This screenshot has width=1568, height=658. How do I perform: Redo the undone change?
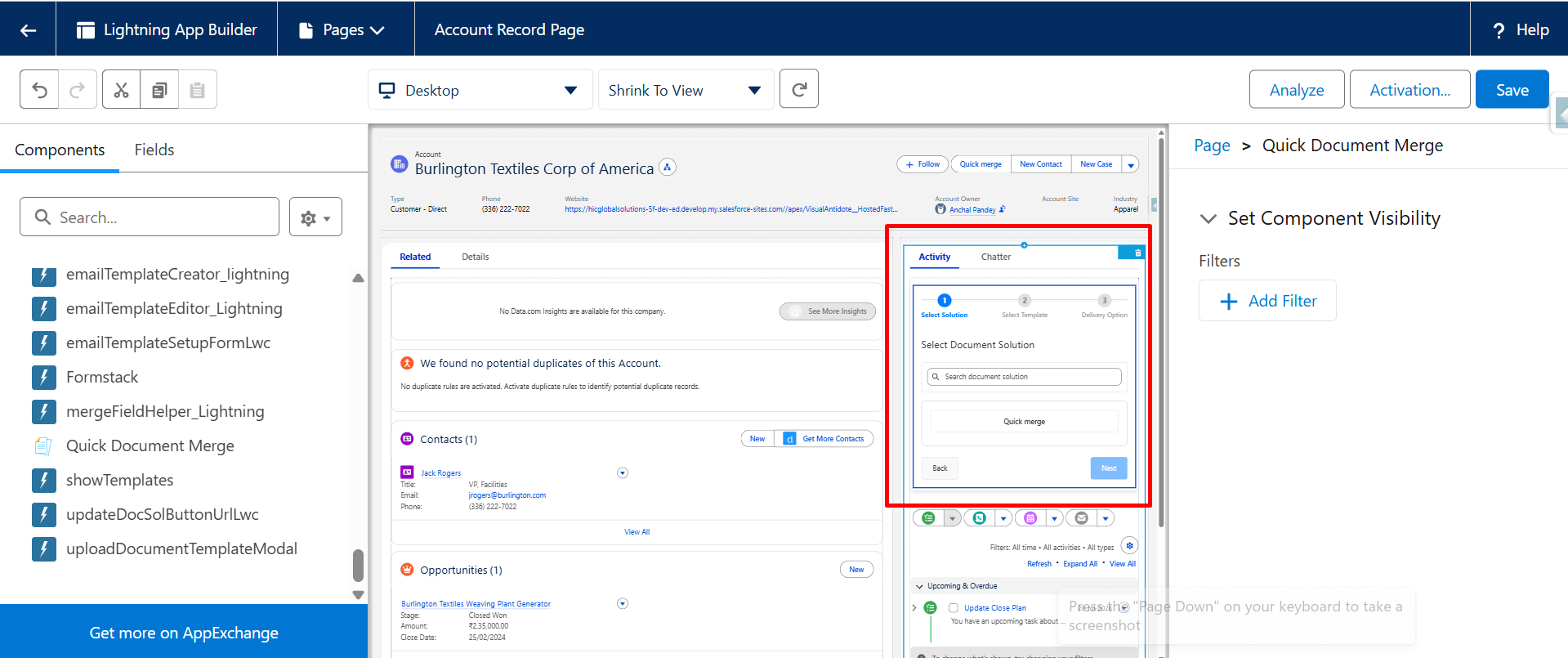(x=78, y=90)
